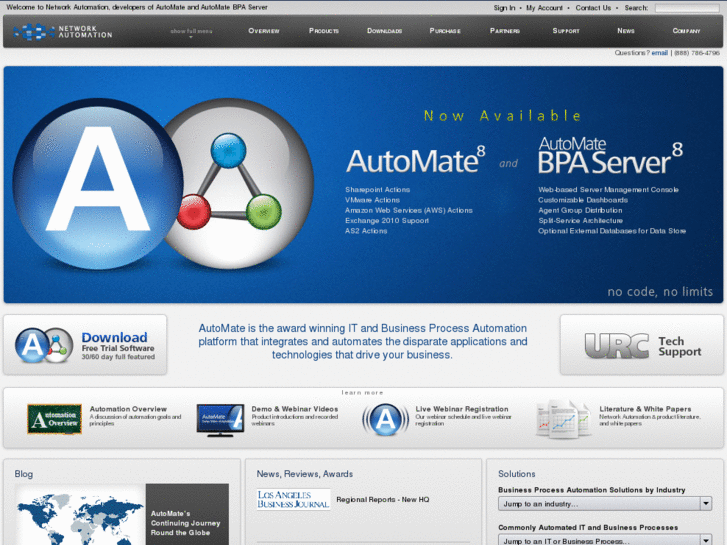The image size is (727, 545).
Task: Open the Overview menu
Action: point(264,31)
